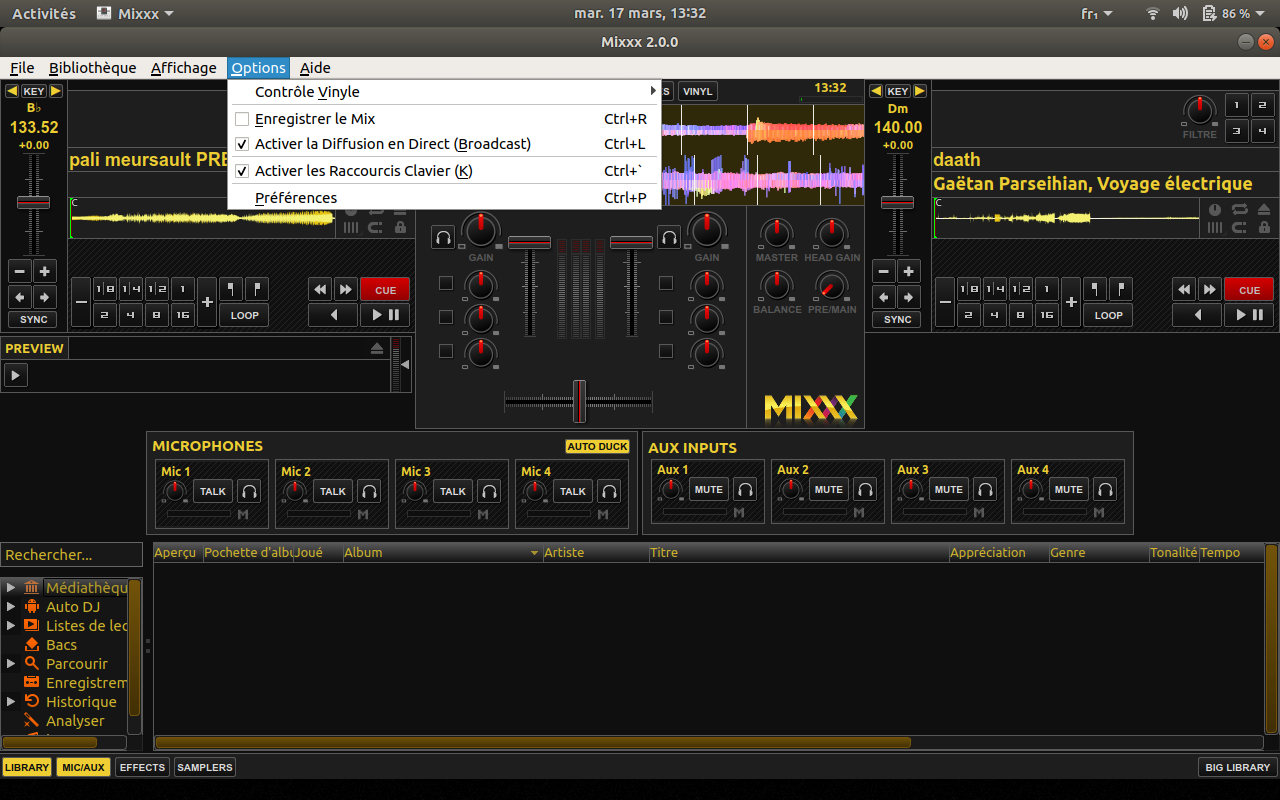Toggle left channel headphone cue button

[x=443, y=237]
